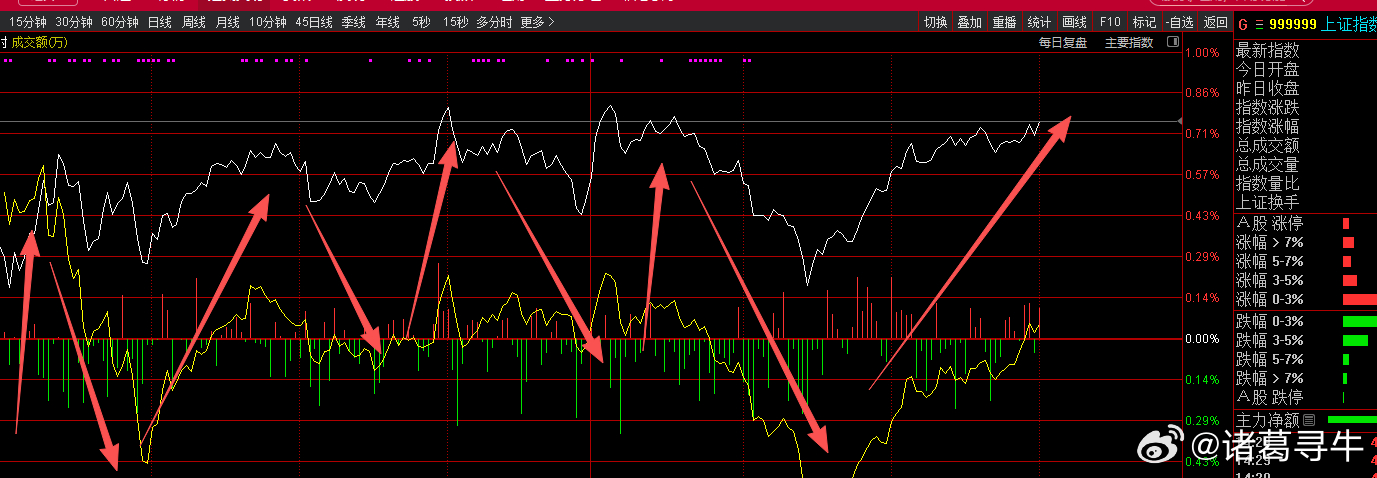Click the 标记 mark button
The width and height of the screenshot is (1377, 478).
click(1144, 22)
